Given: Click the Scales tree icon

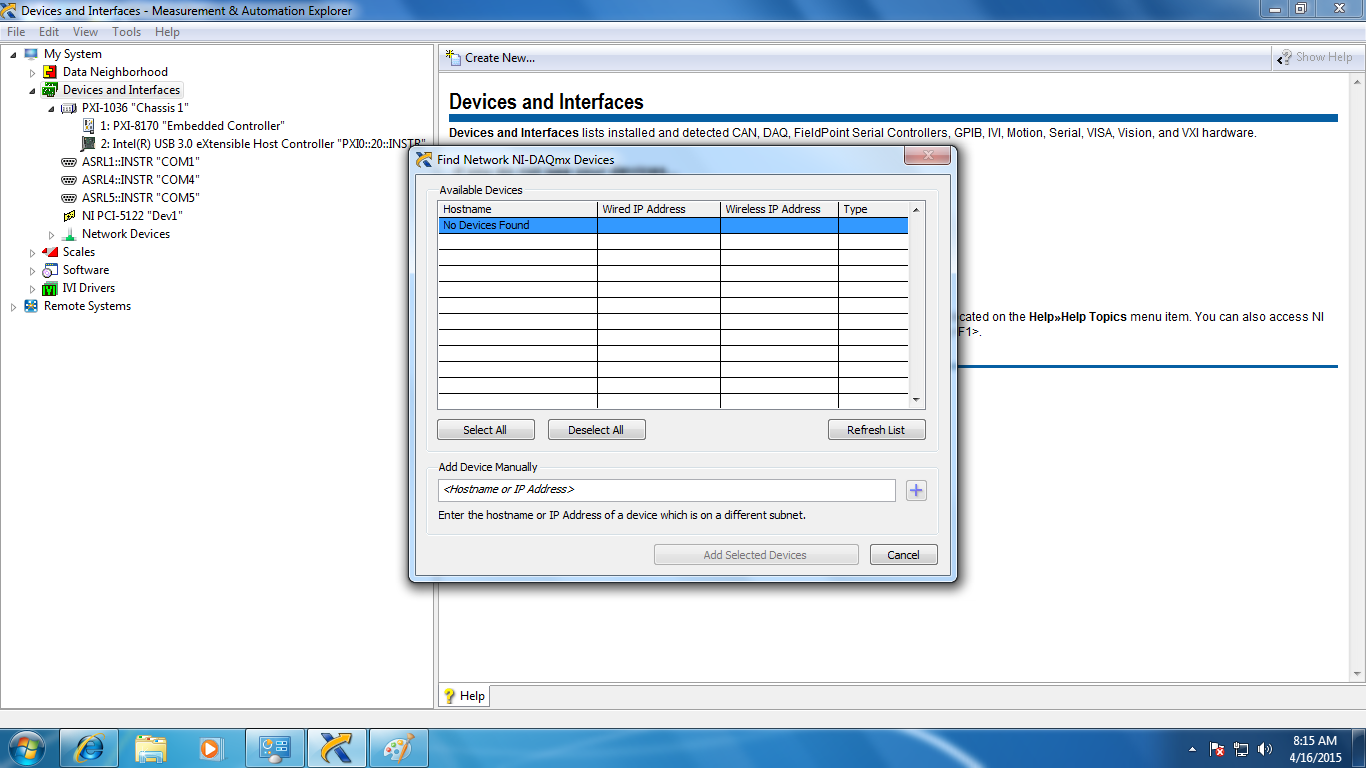Looking at the screenshot, I should (50, 252).
